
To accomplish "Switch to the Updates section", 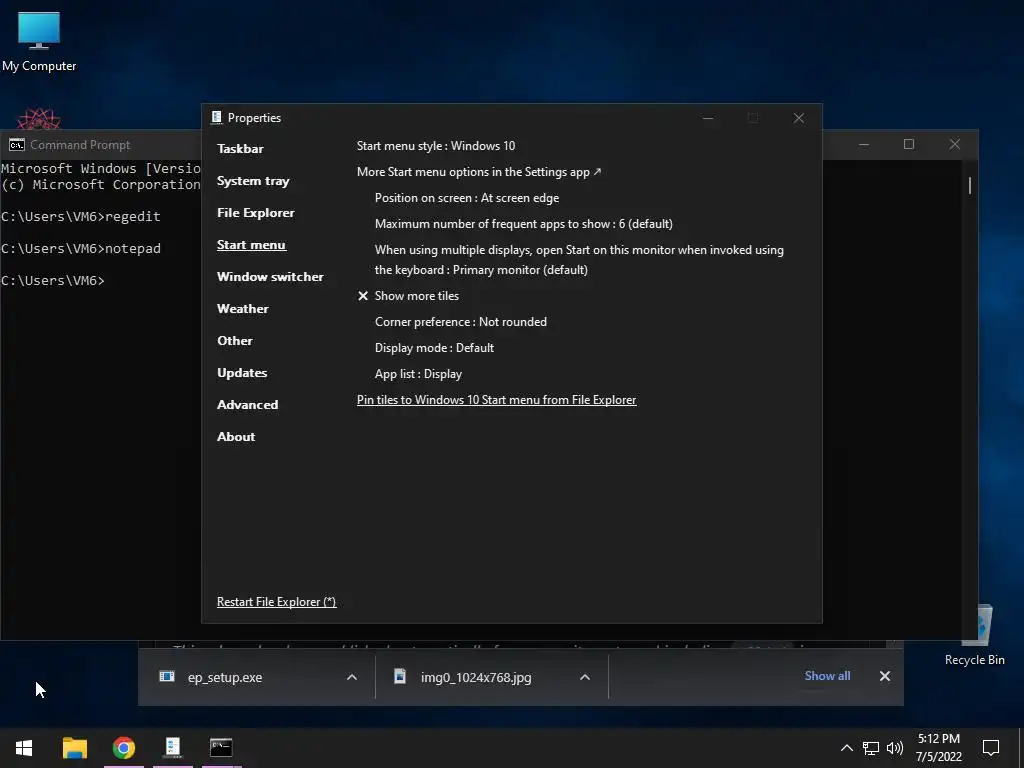I will click(x=242, y=373).
